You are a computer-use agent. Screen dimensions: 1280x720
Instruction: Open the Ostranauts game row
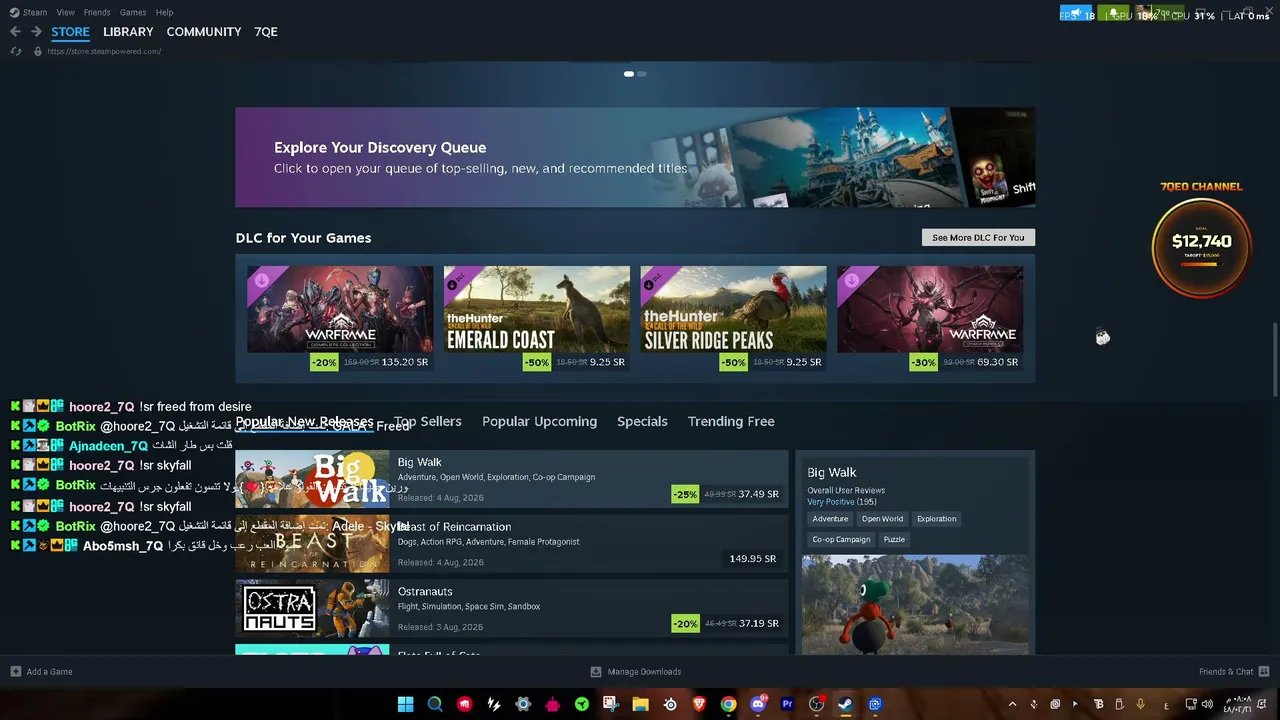(512, 608)
